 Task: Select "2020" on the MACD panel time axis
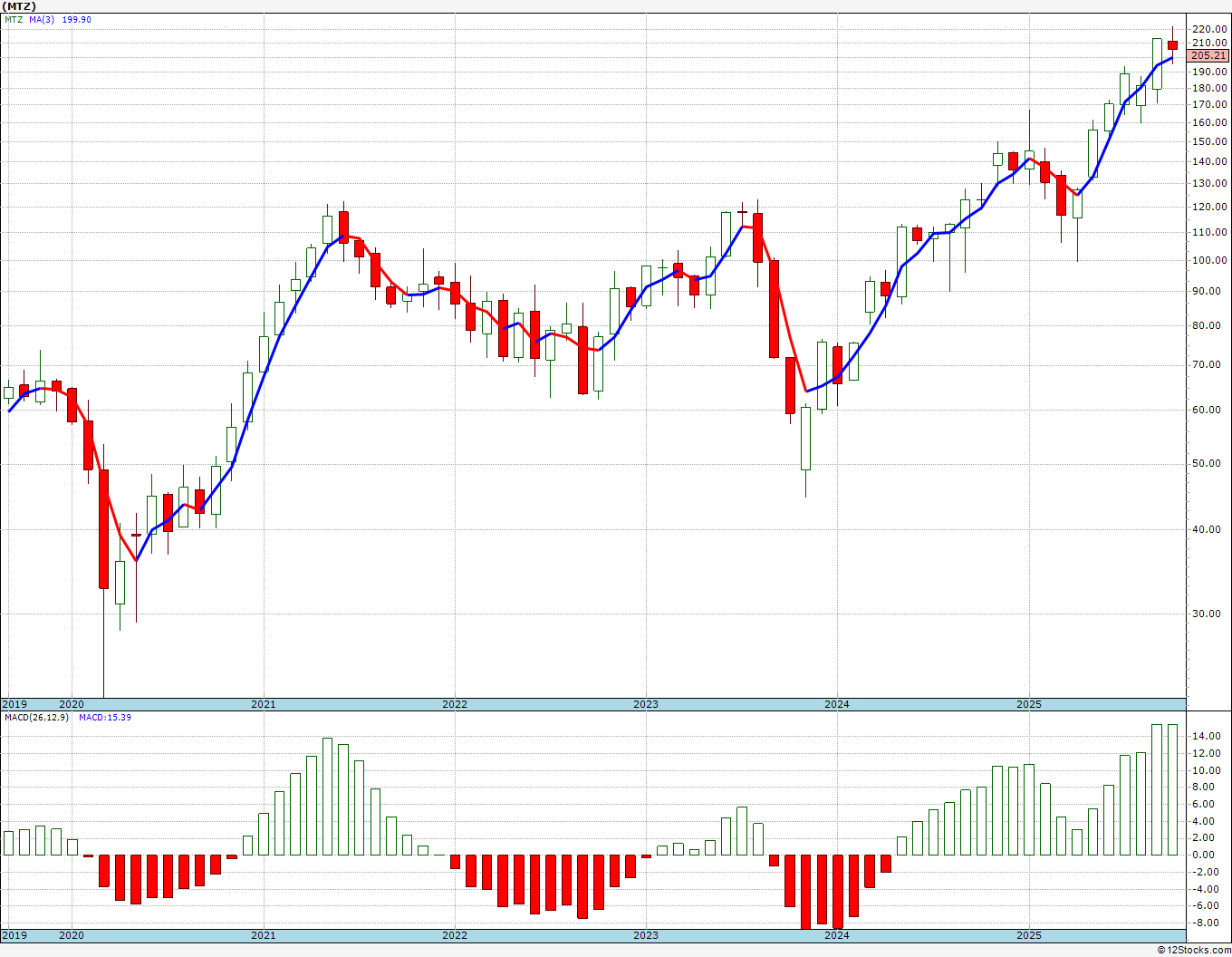click(72, 934)
